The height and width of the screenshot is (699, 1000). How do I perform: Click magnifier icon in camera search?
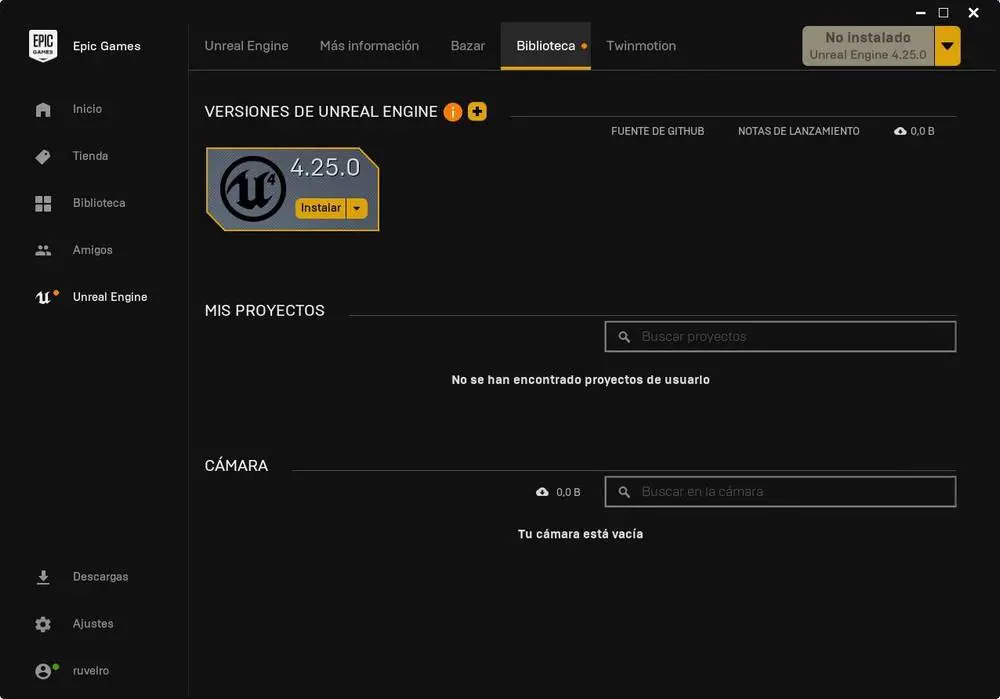pyautogui.click(x=624, y=492)
